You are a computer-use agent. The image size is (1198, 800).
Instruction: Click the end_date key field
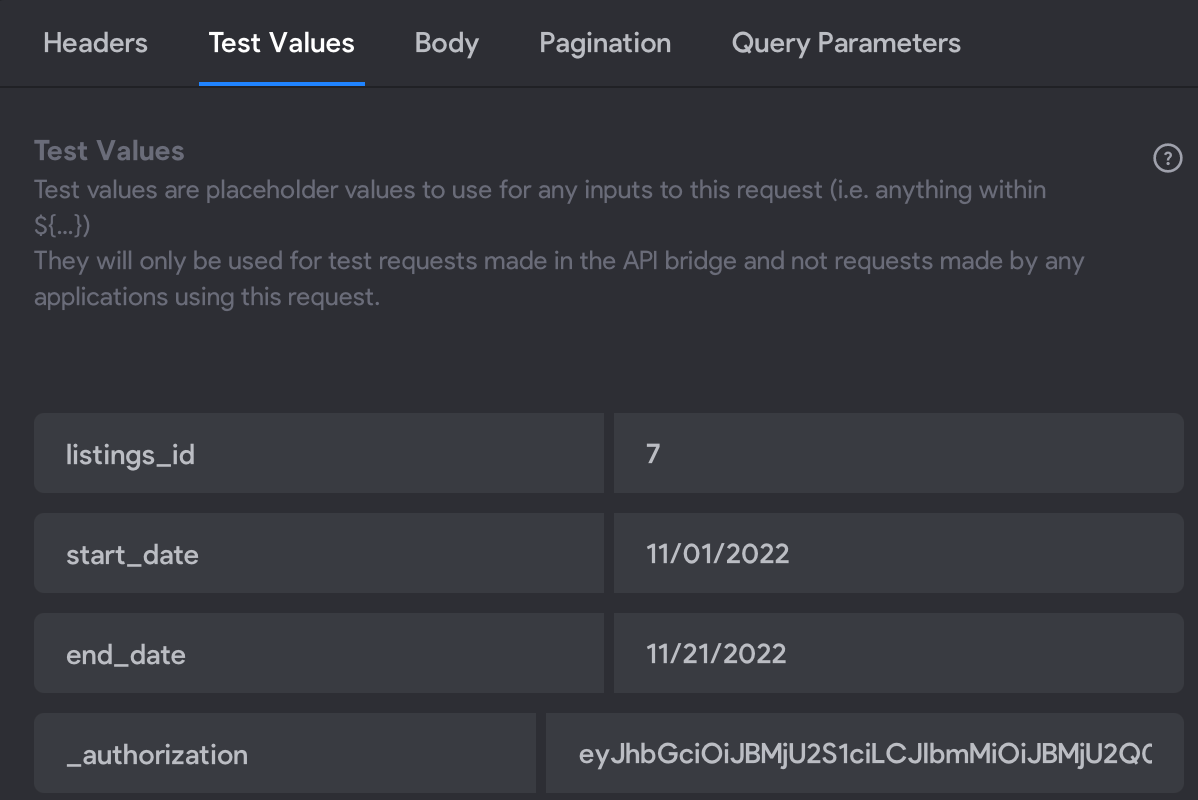319,653
